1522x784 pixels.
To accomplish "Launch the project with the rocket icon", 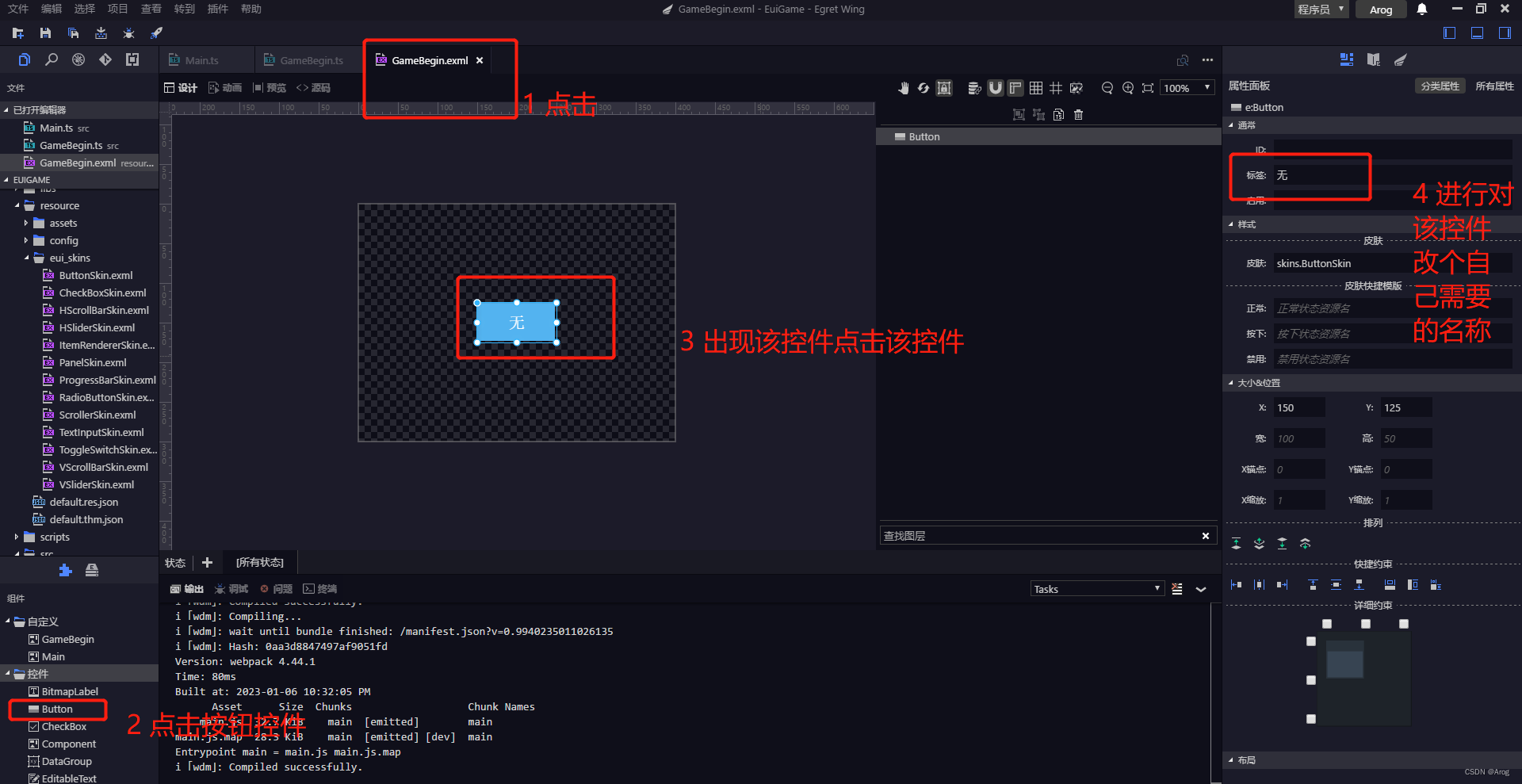I will pyautogui.click(x=155, y=33).
